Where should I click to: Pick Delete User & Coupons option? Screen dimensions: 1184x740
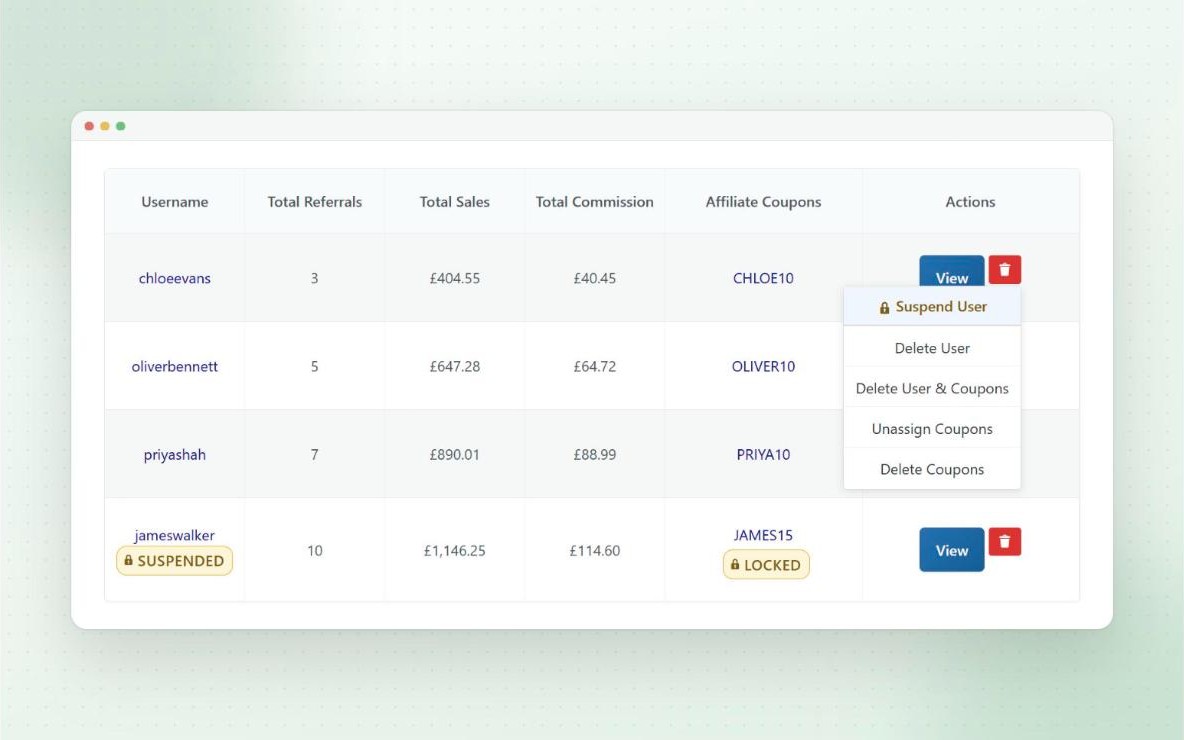932,388
